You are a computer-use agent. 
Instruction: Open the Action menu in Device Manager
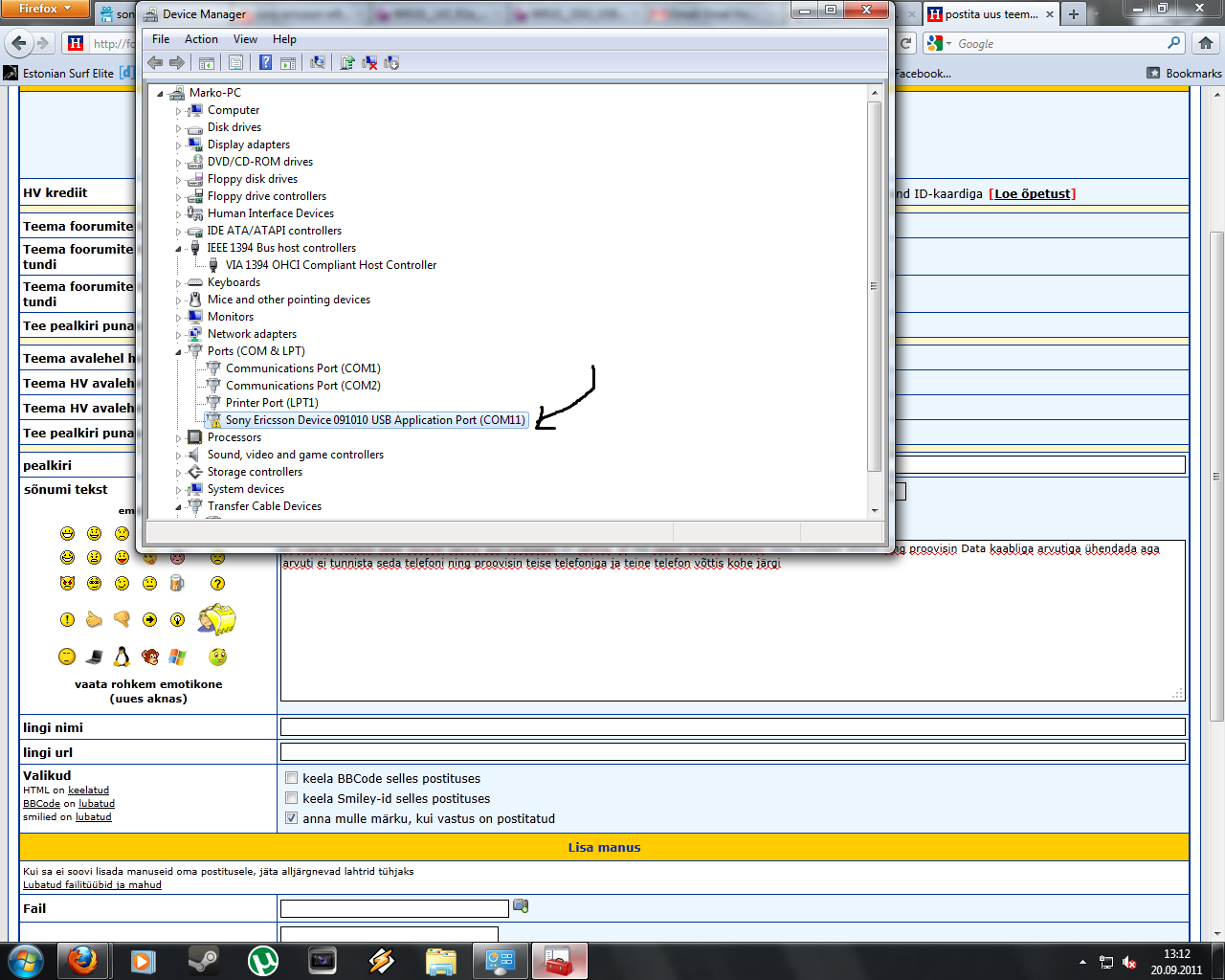tap(201, 39)
